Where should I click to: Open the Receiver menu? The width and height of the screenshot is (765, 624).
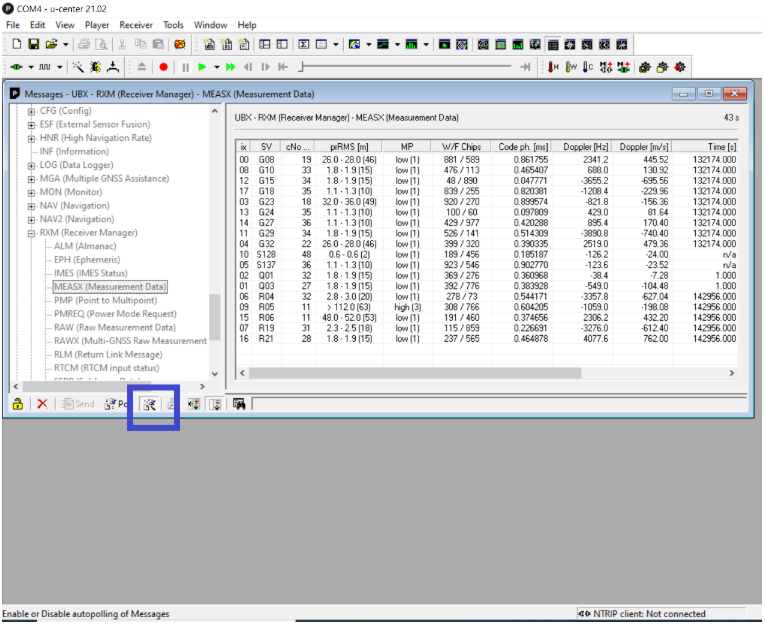click(x=136, y=25)
